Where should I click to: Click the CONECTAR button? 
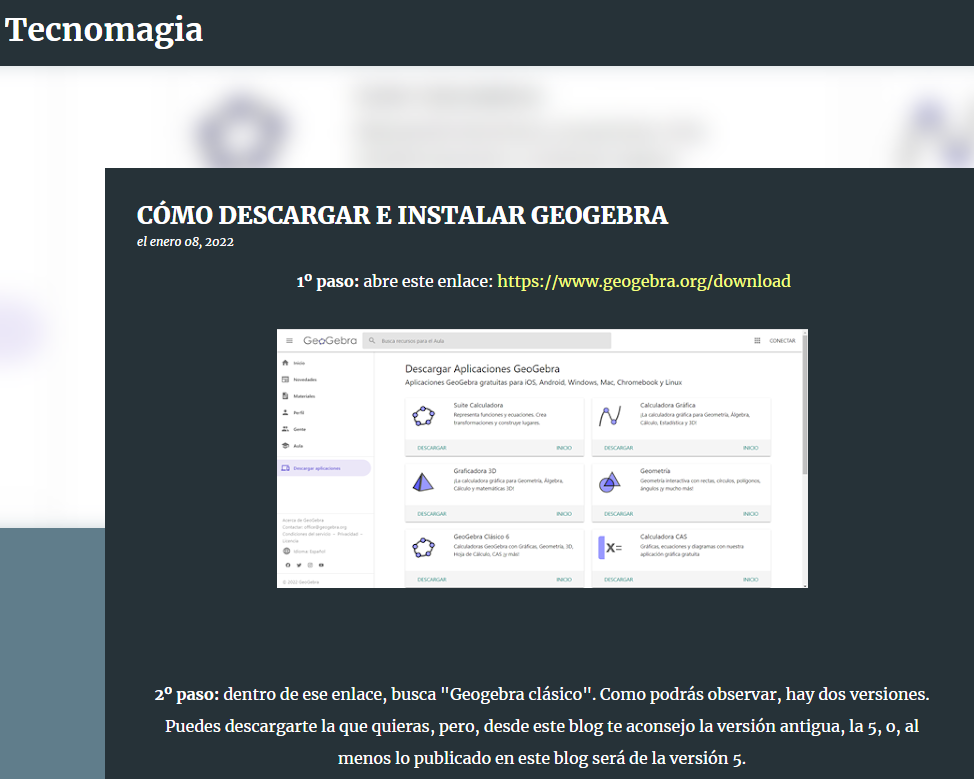click(x=782, y=341)
